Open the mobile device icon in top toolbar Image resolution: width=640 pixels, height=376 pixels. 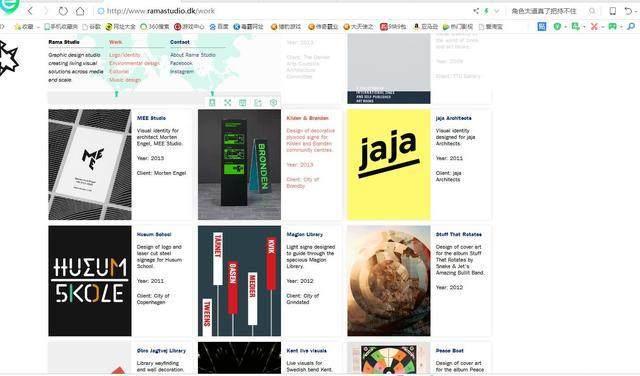coord(613,11)
